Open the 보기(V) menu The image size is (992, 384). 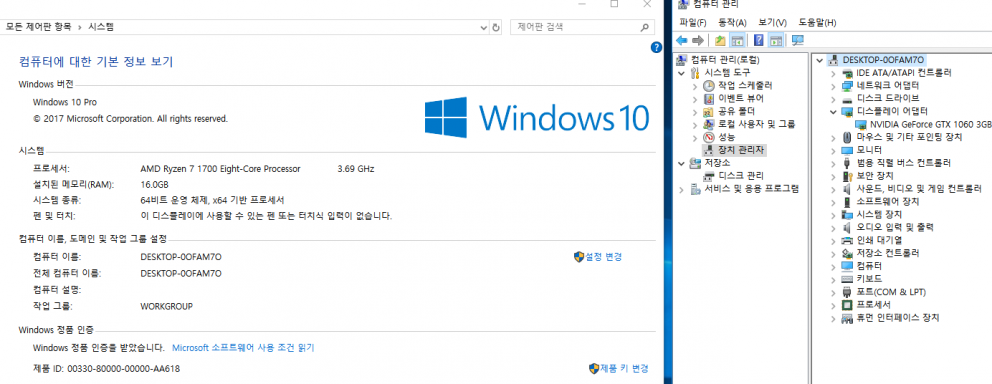click(772, 23)
